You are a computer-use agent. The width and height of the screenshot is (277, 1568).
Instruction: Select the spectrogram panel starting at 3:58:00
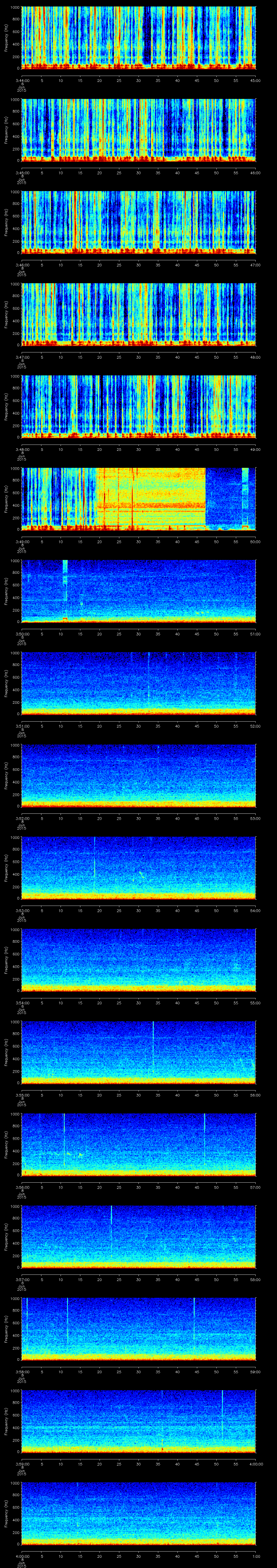(x=139, y=1329)
